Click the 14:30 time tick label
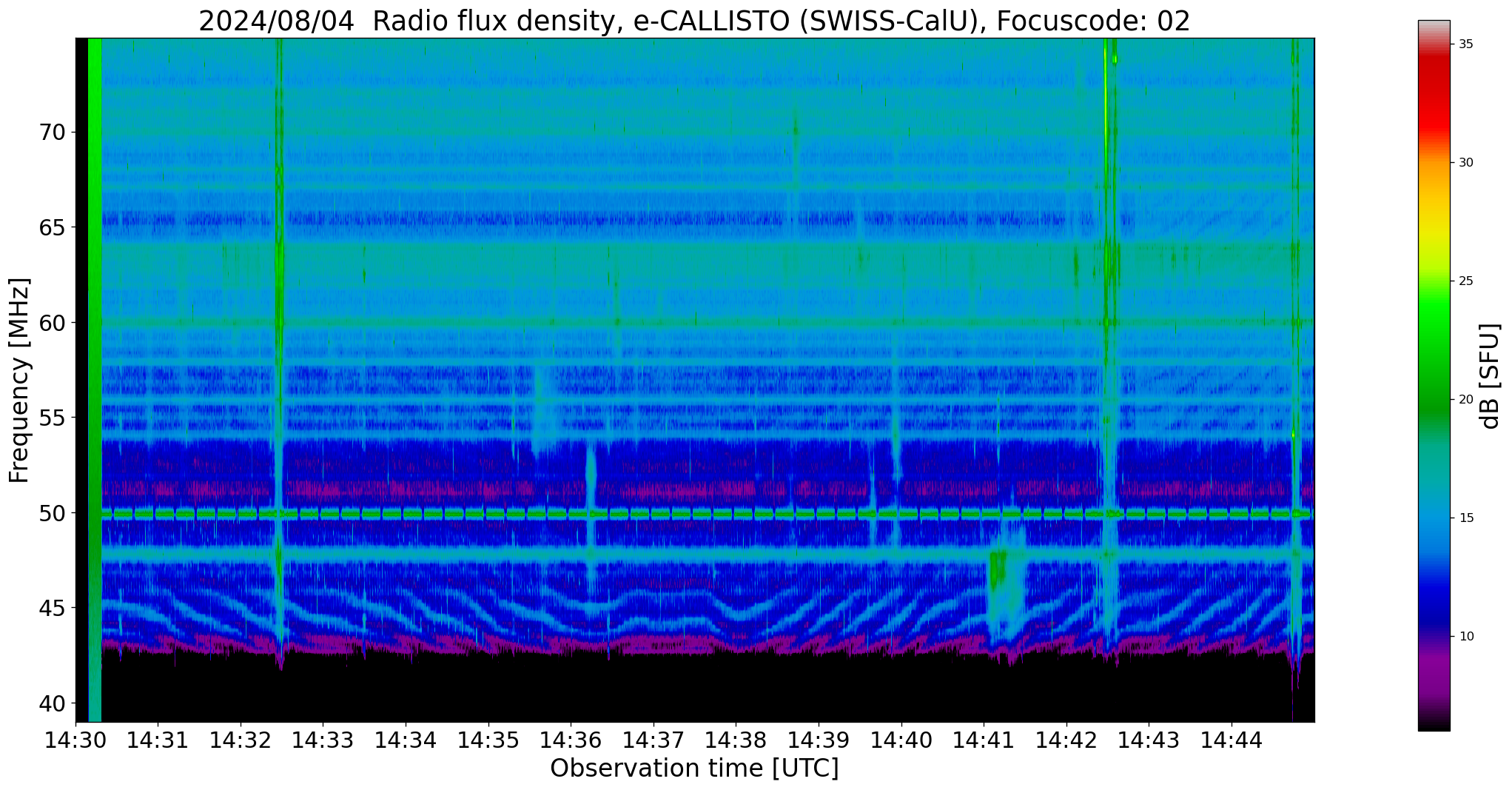 pos(75,740)
